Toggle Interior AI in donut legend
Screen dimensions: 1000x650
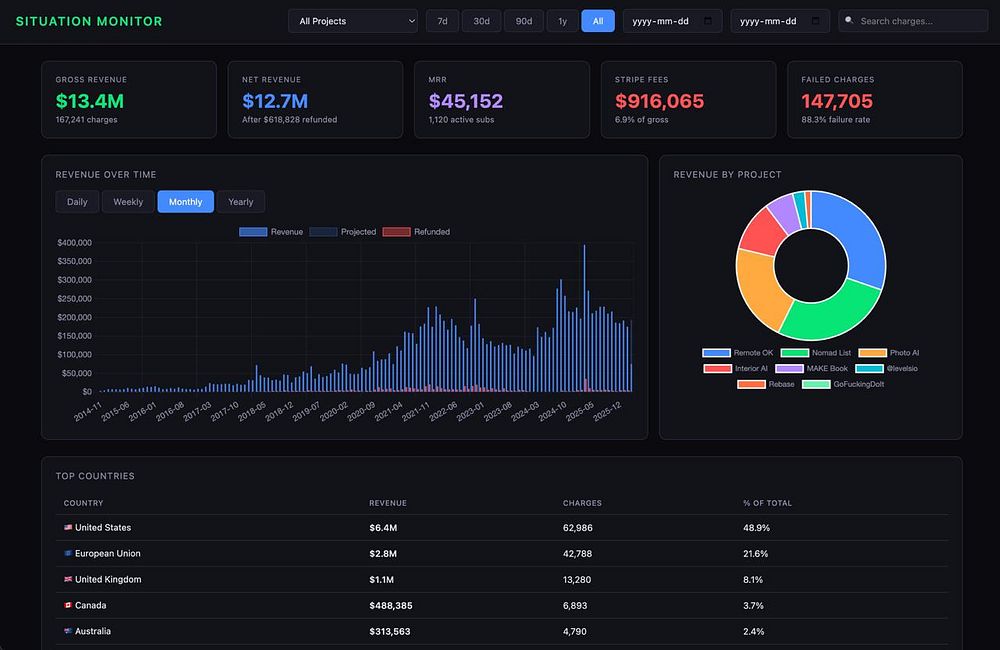[x=735, y=369]
